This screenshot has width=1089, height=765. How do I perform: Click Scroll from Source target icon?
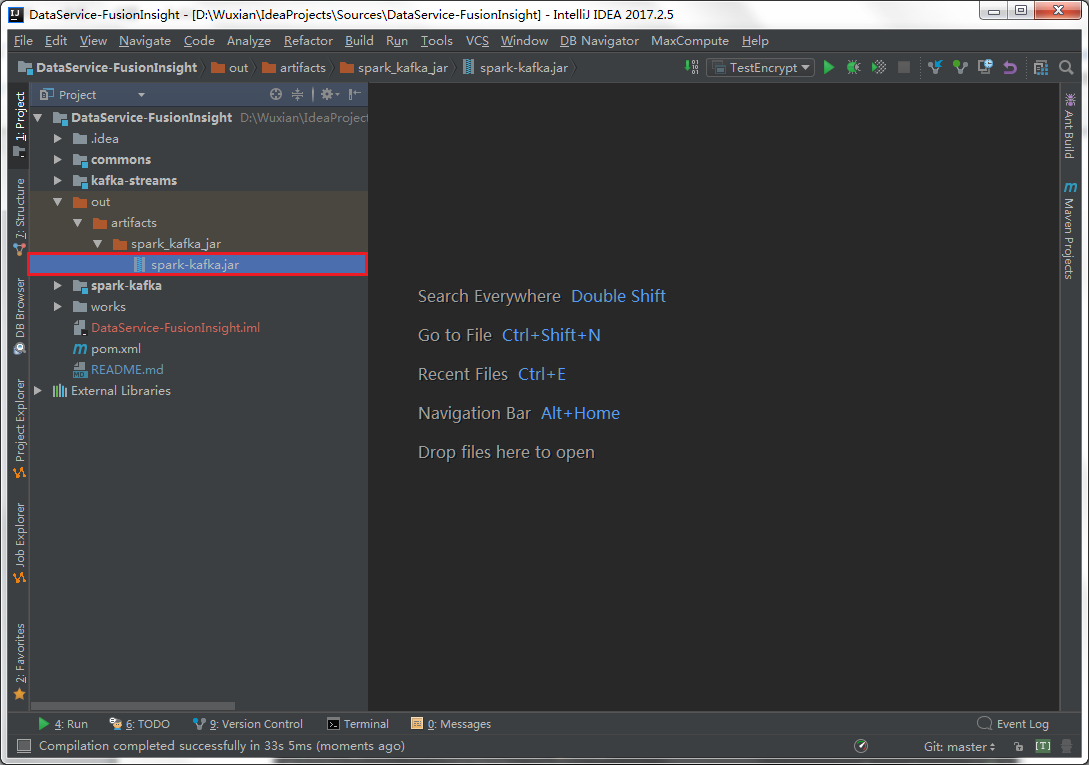pos(276,94)
